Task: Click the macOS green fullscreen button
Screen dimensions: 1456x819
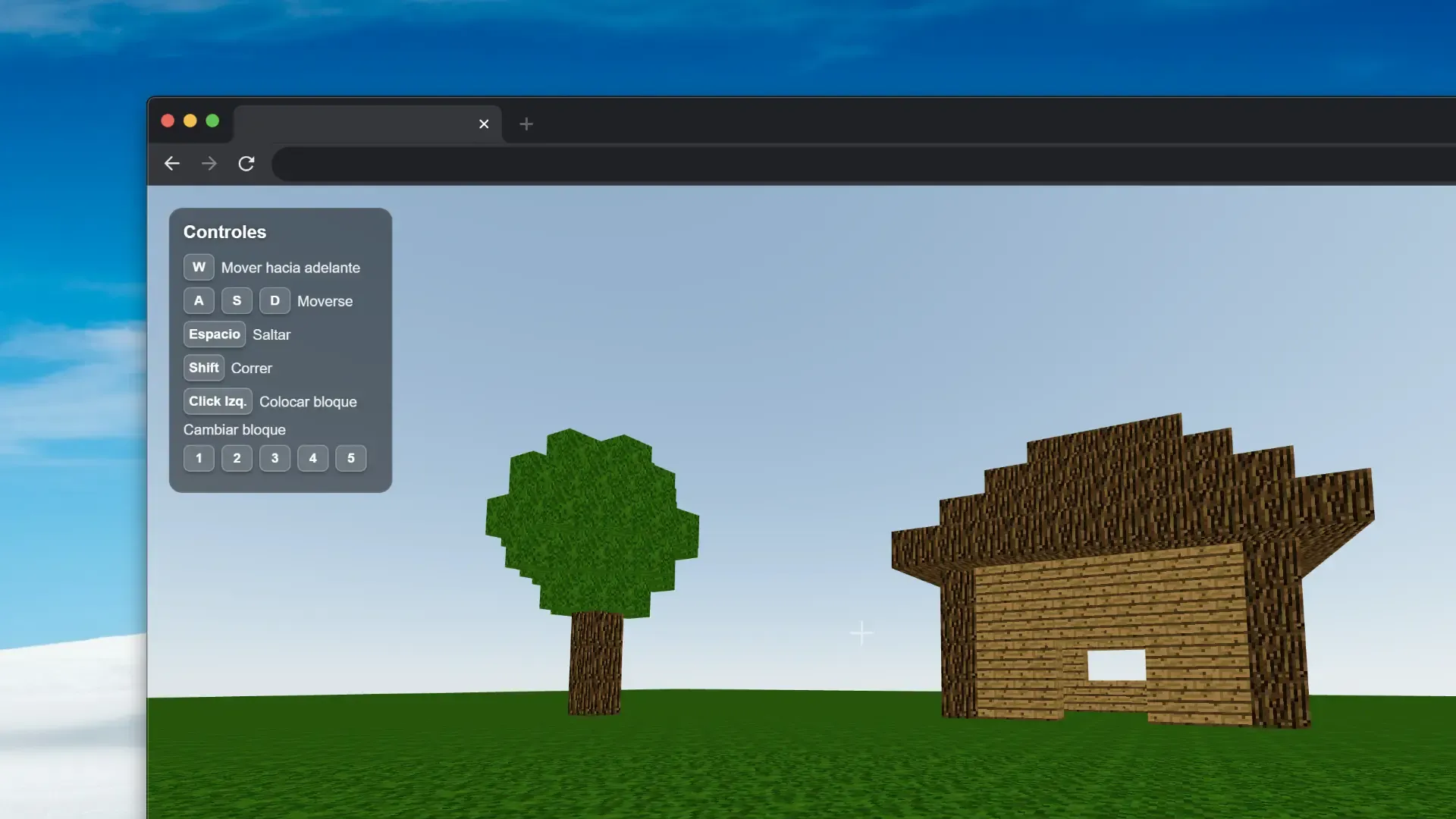Action: tap(212, 121)
